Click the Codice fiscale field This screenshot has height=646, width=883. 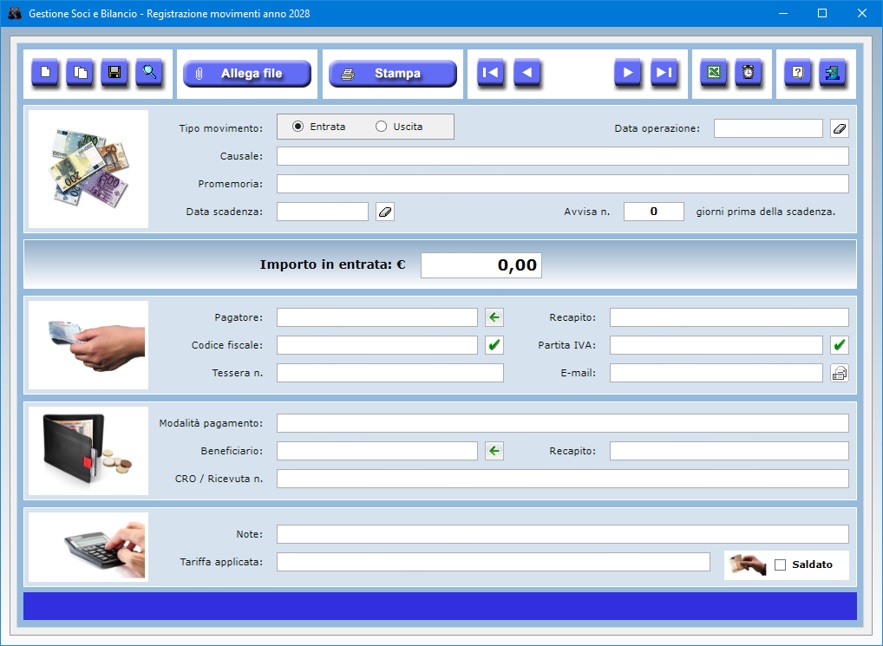(x=377, y=345)
